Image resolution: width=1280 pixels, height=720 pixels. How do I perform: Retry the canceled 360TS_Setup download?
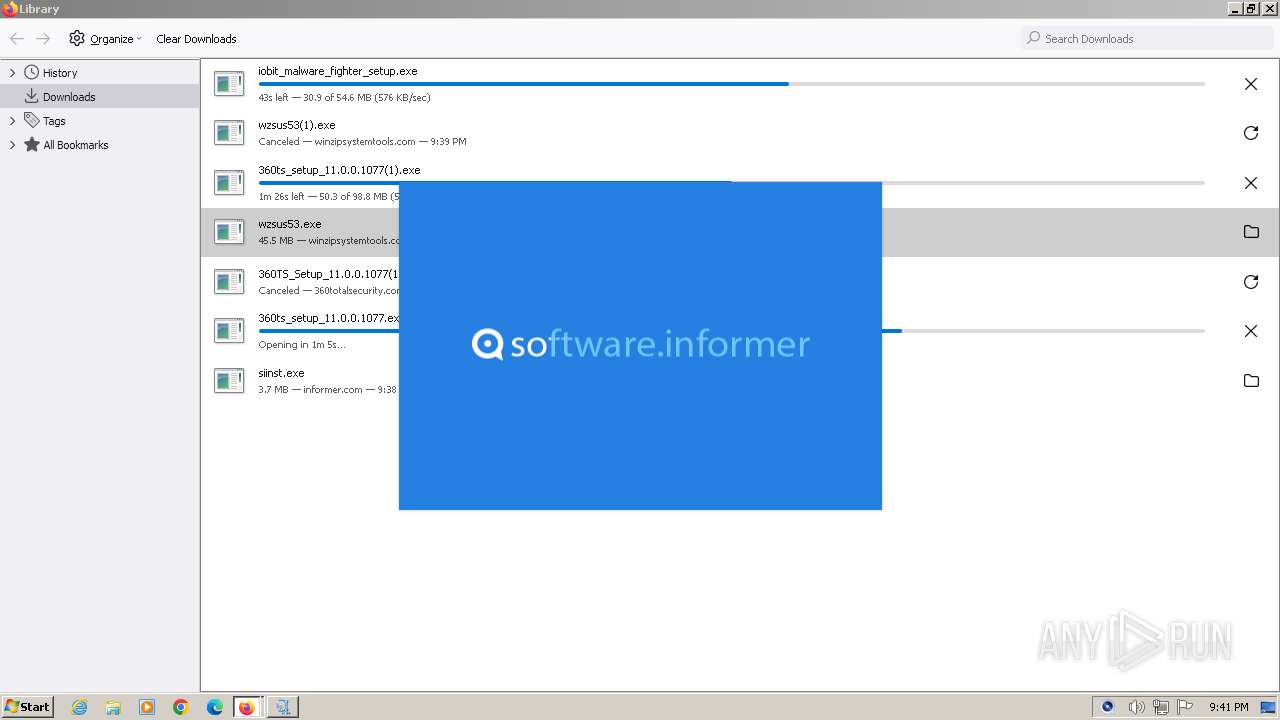coord(1250,282)
